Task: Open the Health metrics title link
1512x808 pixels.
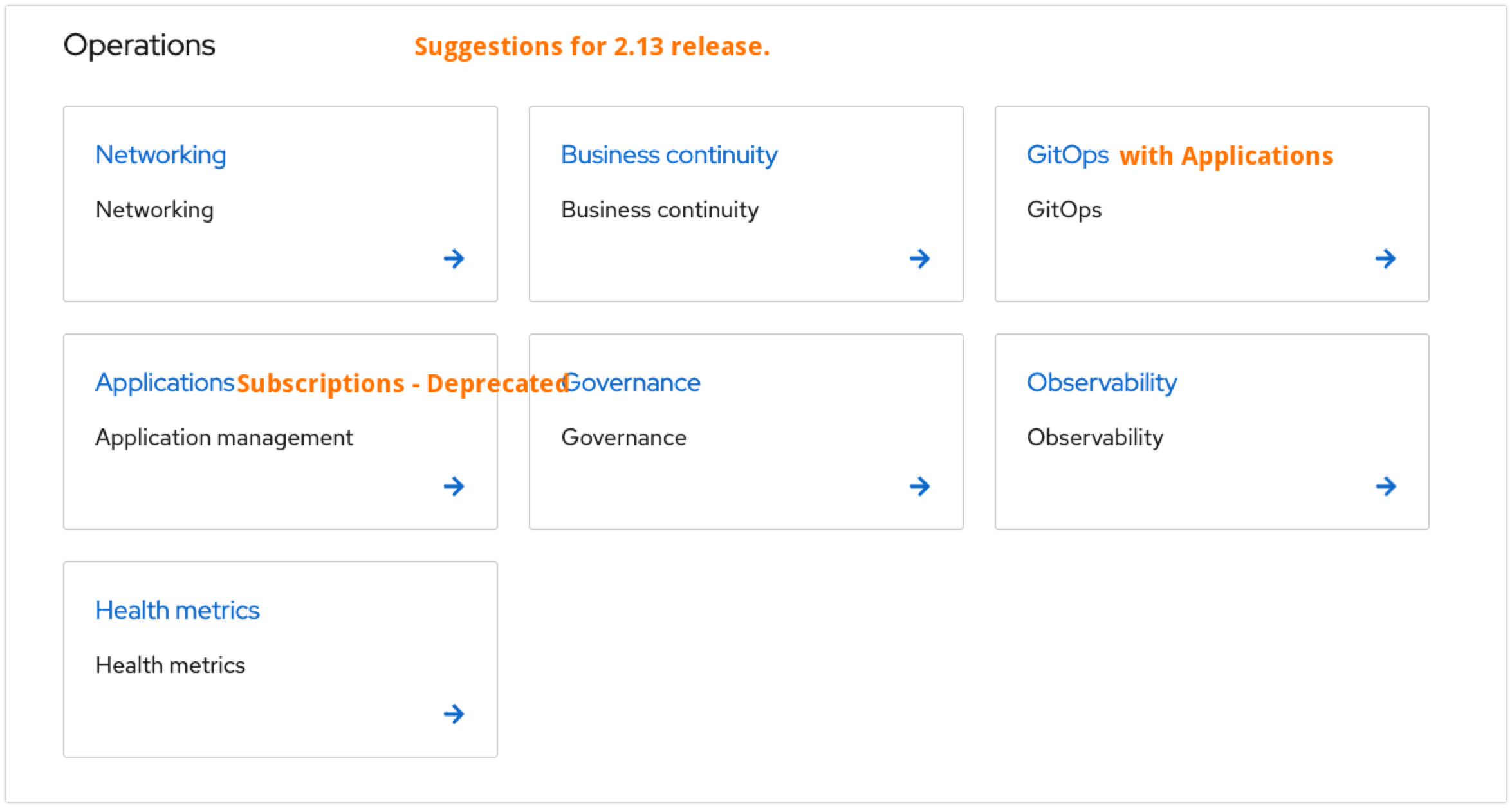Action: click(177, 610)
